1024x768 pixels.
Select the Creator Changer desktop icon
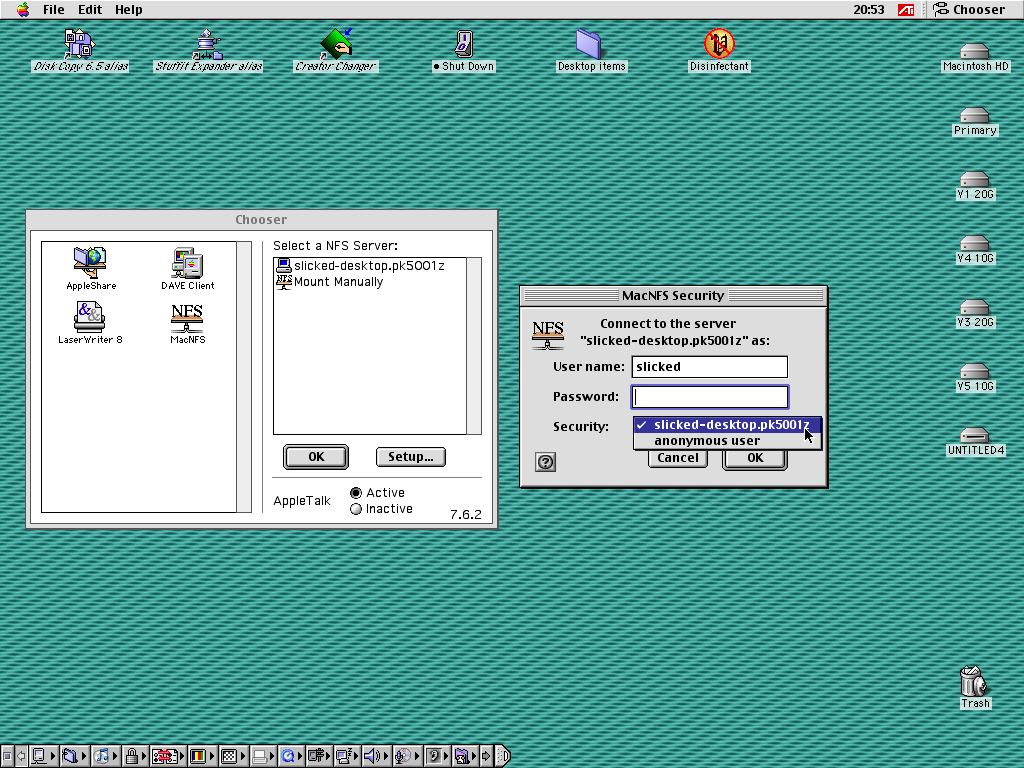coord(336,50)
